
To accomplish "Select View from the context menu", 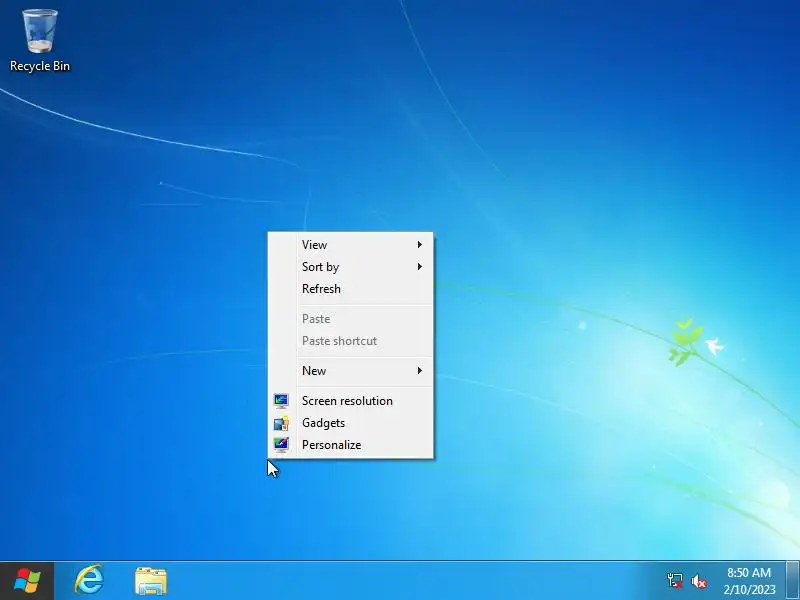I will click(351, 244).
